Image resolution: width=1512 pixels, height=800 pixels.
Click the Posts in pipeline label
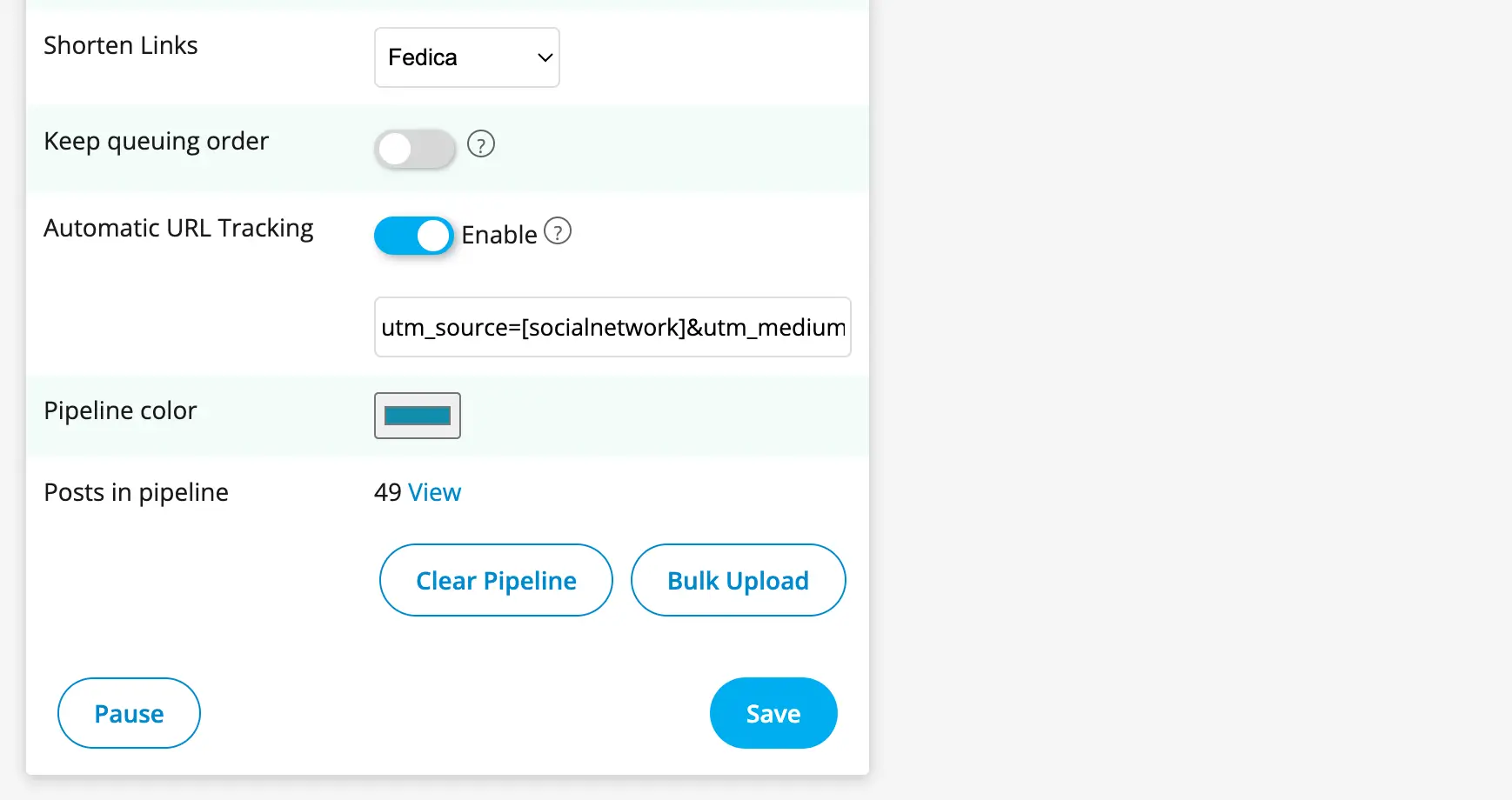[x=136, y=492]
